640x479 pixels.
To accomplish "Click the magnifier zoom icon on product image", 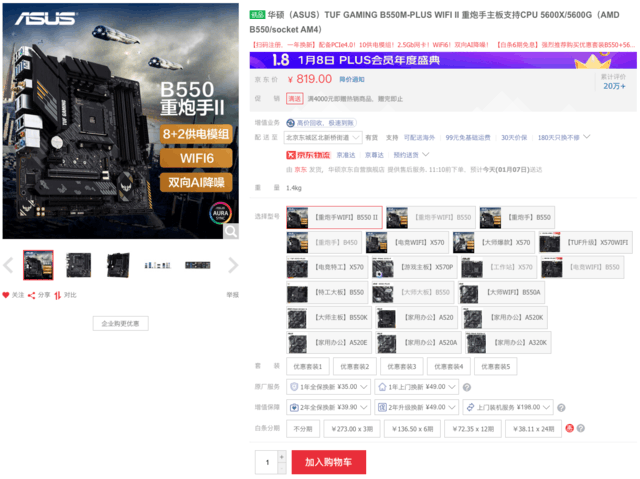I will coord(231,231).
